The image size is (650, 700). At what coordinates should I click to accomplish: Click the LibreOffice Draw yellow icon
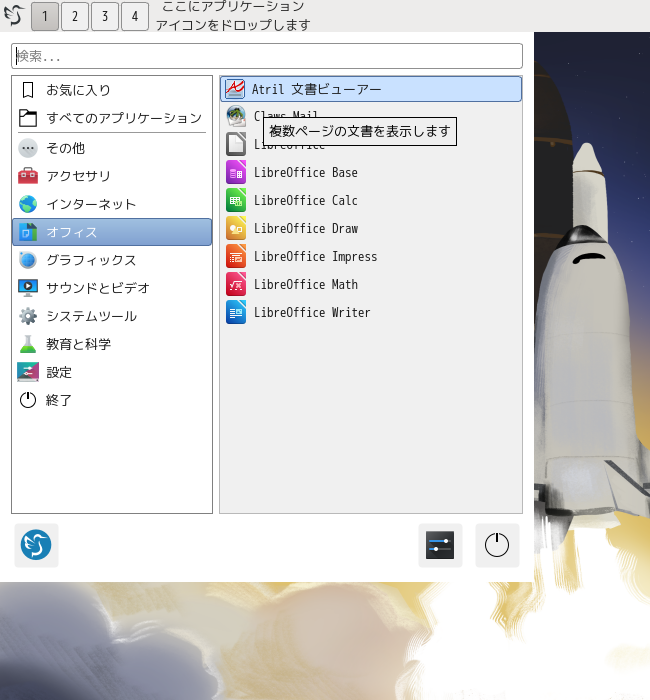[x=236, y=229]
